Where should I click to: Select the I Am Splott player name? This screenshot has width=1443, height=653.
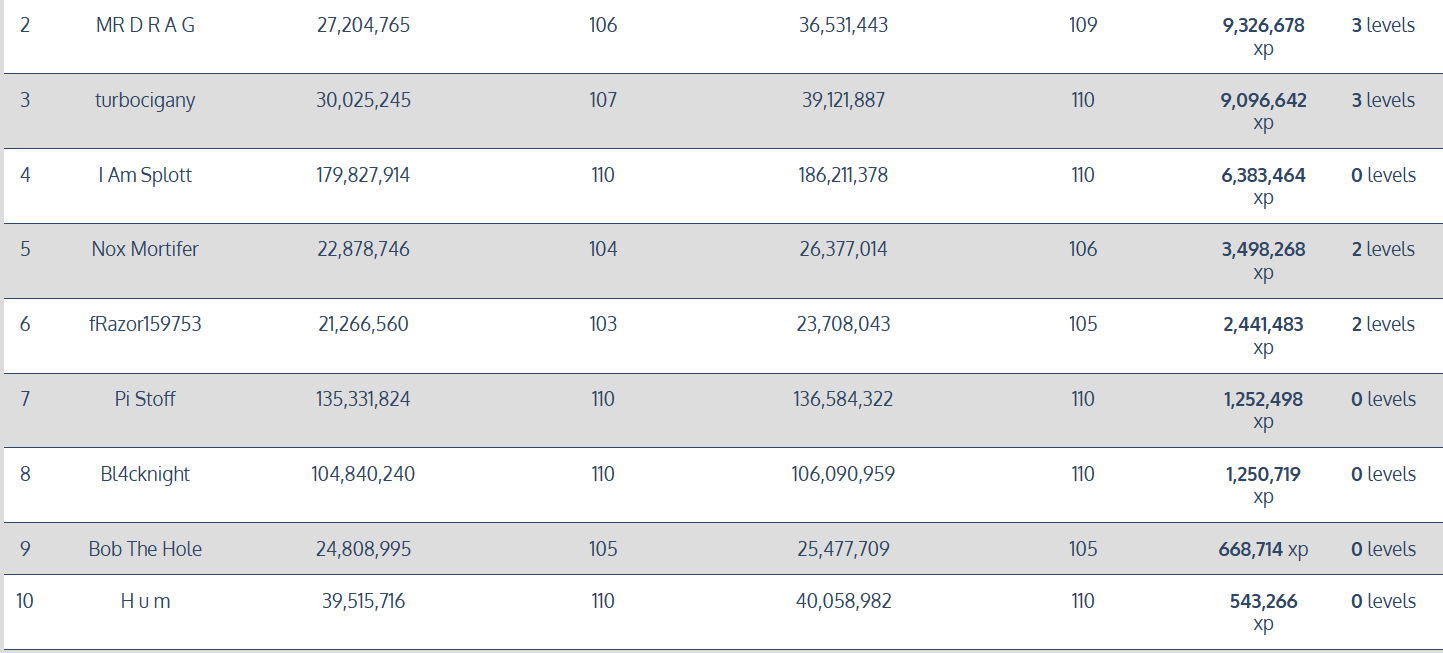[145, 176]
